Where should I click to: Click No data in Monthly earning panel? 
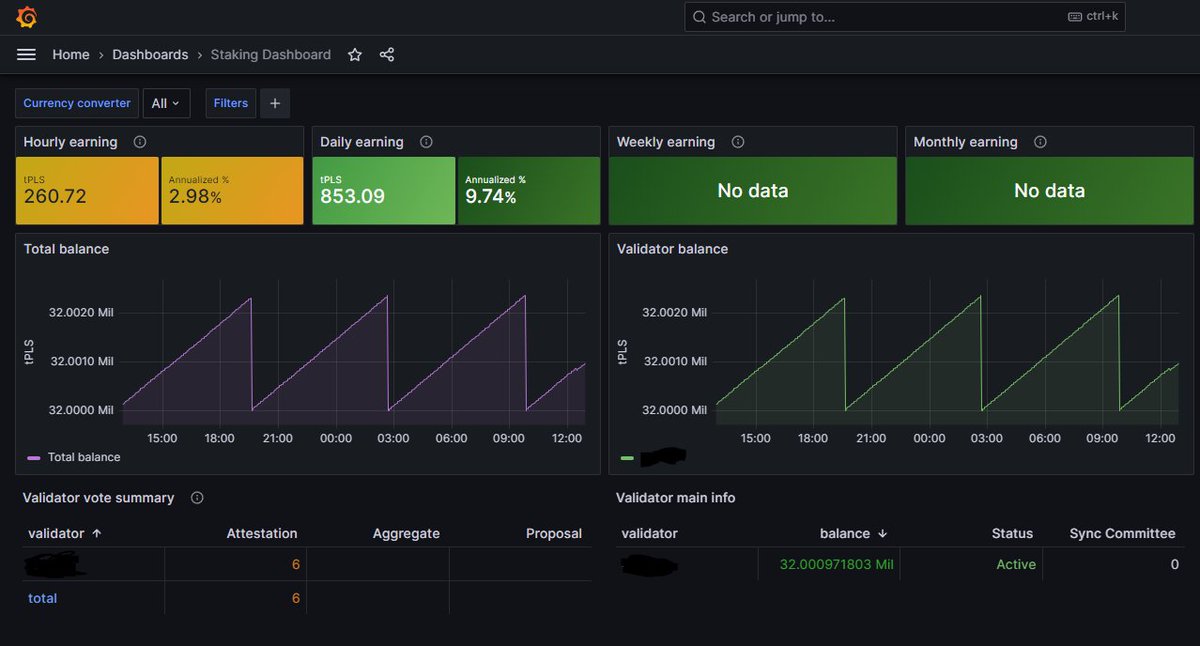(x=1049, y=190)
